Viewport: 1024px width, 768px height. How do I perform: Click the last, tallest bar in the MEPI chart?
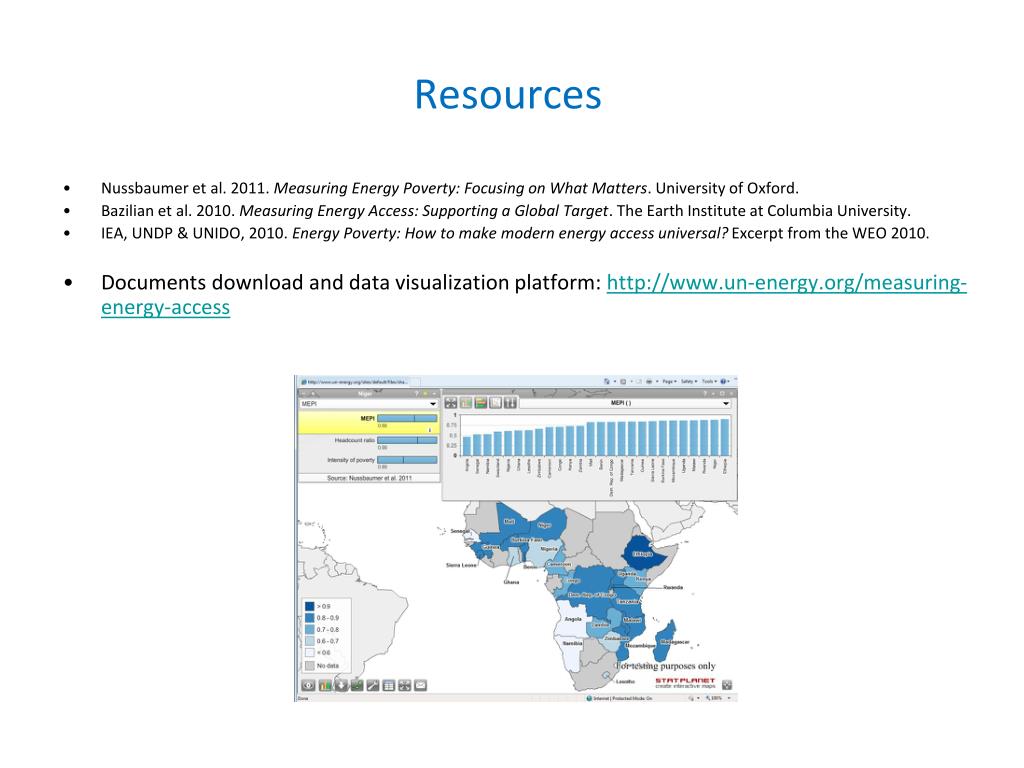coord(725,438)
